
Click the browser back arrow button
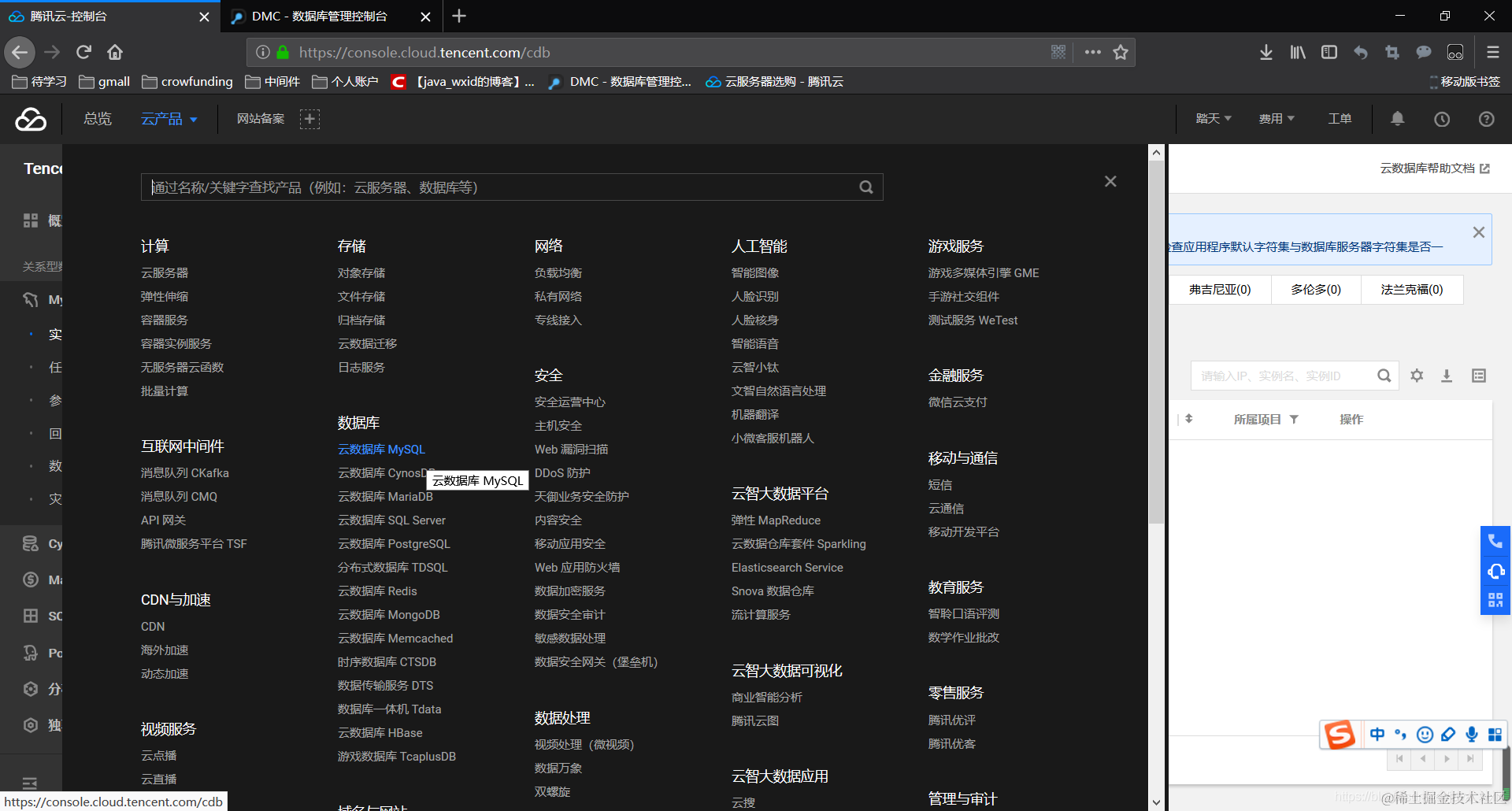(20, 53)
